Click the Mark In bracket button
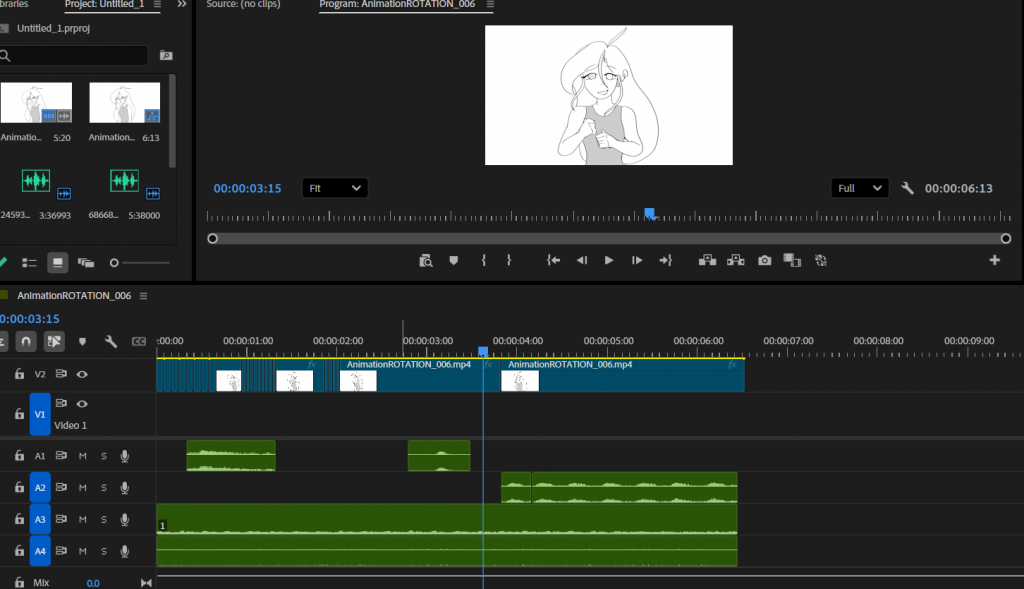This screenshot has height=589, width=1024. tap(483, 260)
